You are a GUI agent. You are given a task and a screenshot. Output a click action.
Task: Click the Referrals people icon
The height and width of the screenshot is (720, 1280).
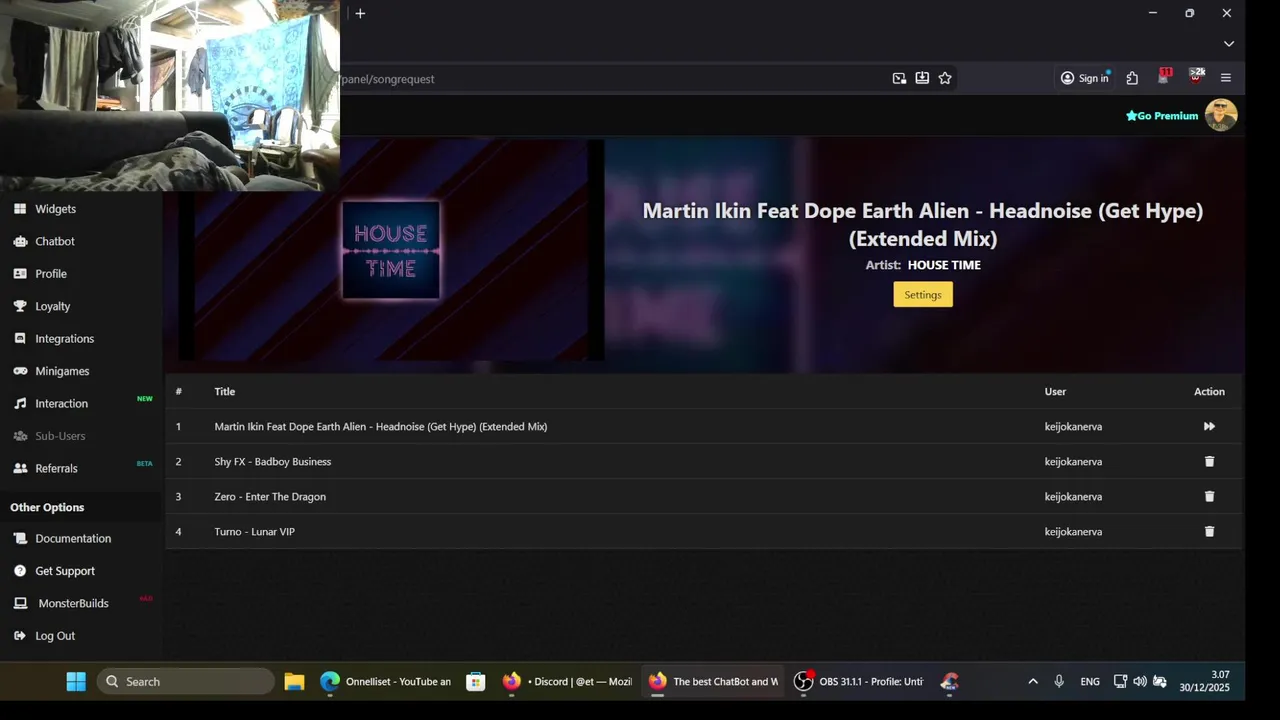(x=20, y=469)
